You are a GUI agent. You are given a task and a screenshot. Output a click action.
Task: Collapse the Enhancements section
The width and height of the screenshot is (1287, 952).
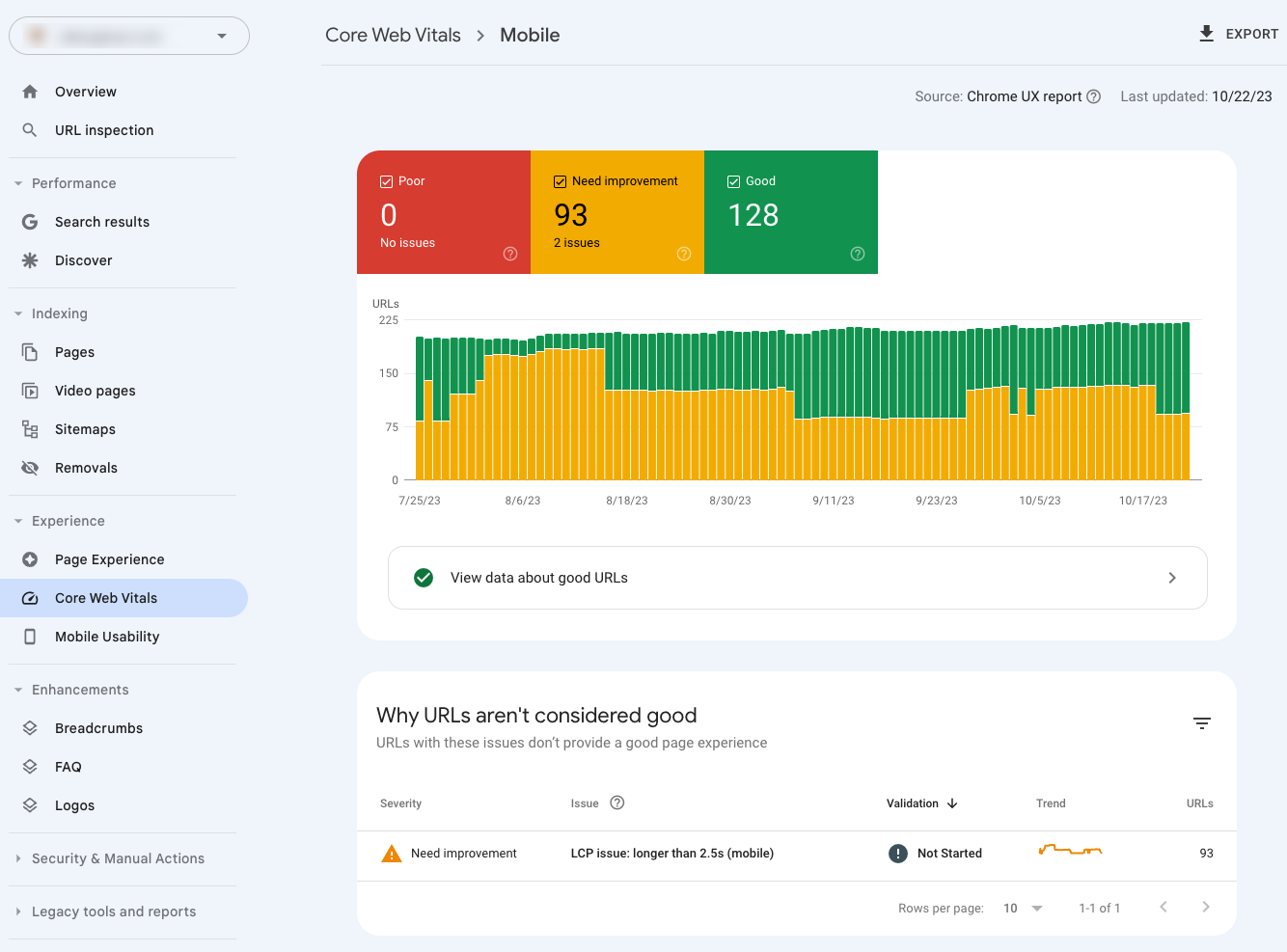(18, 690)
